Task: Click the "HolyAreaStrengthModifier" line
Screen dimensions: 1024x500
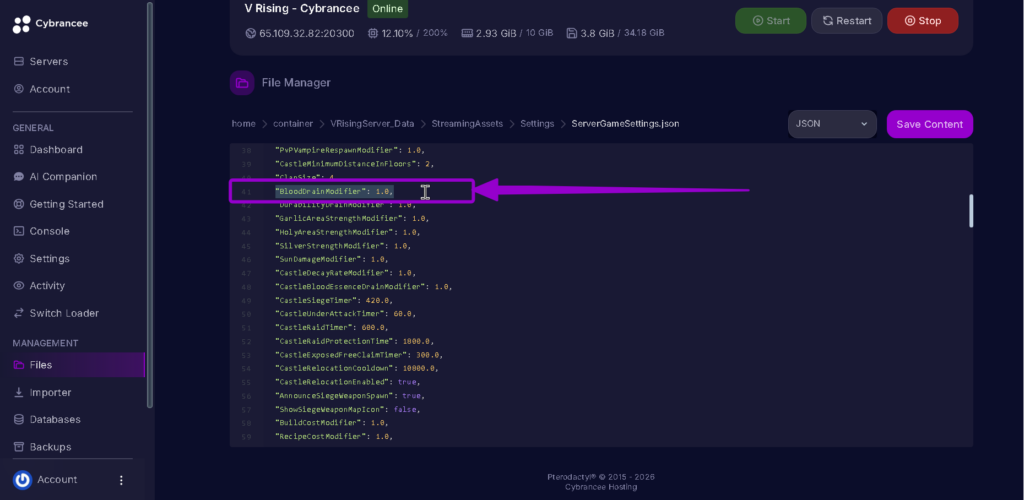Action: [347, 232]
